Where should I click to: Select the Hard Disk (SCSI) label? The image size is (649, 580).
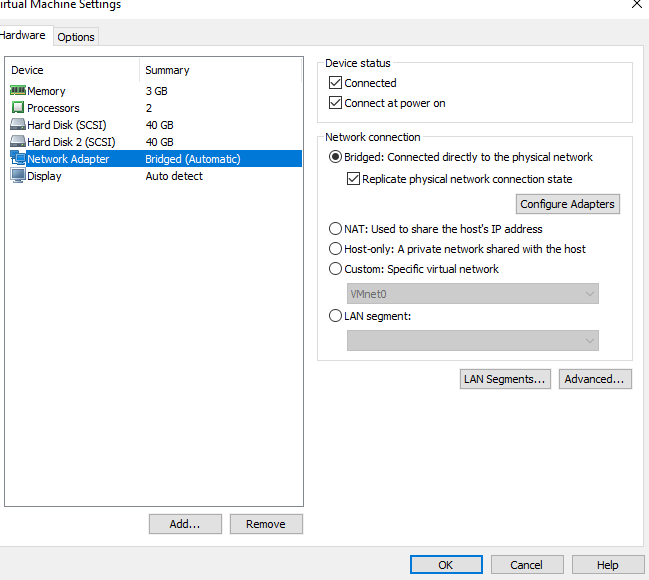click(67, 125)
